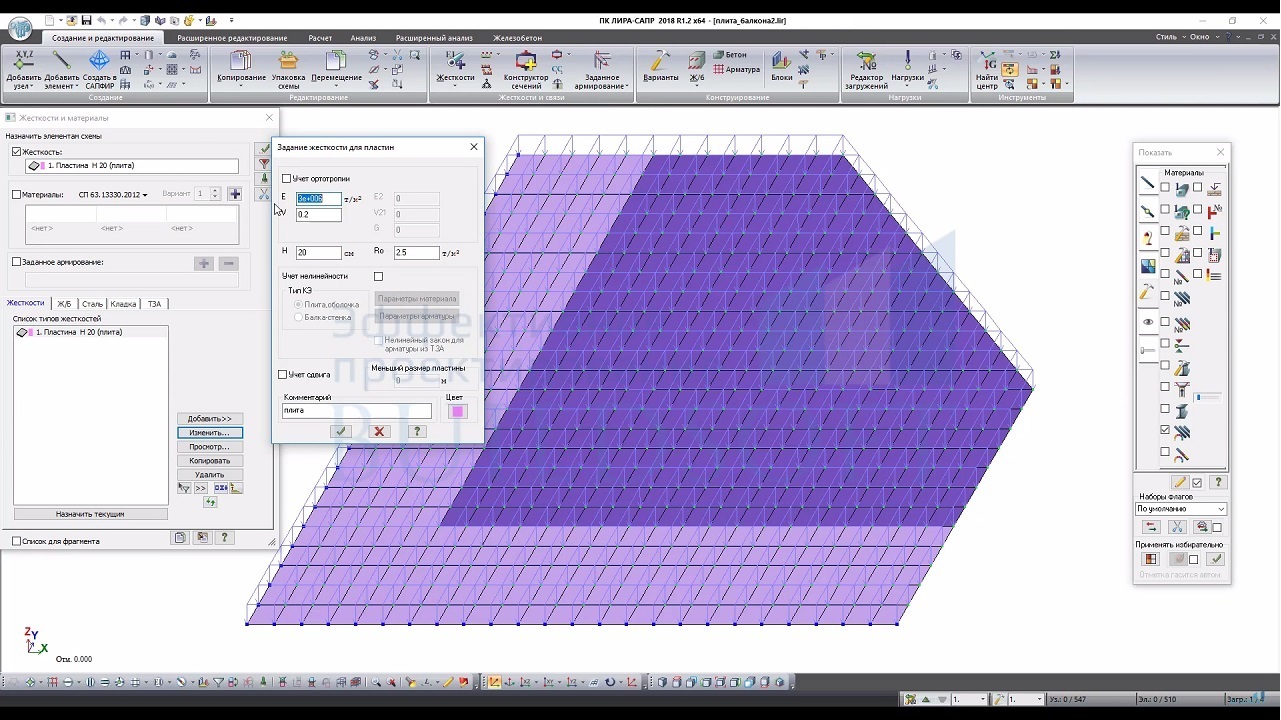Viewport: 1281px width, 720px height.
Task: Enable the Материалы checkbox
Action: click(16, 195)
